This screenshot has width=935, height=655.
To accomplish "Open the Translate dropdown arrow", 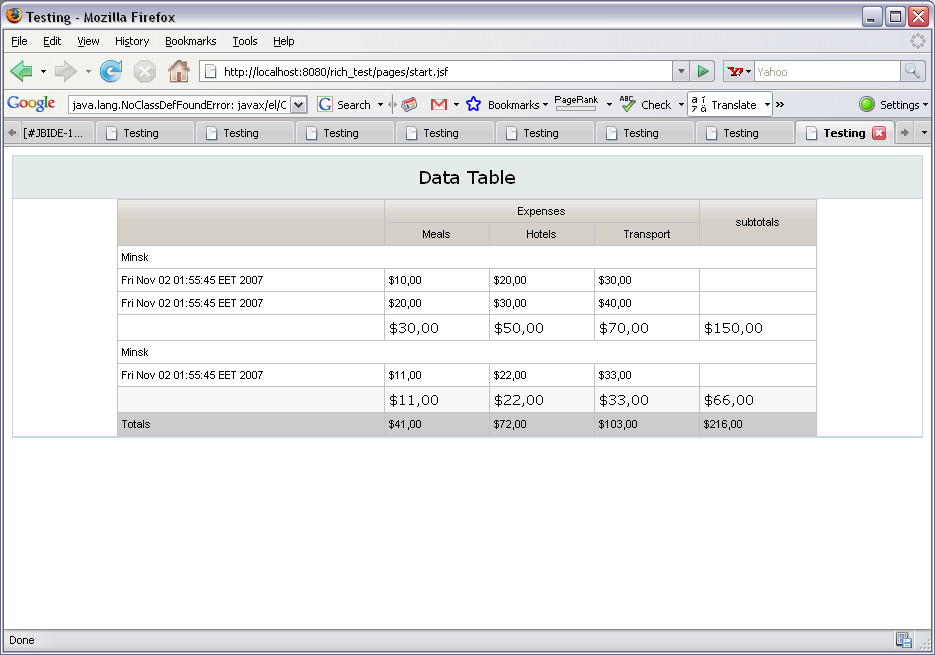I will [x=767, y=105].
